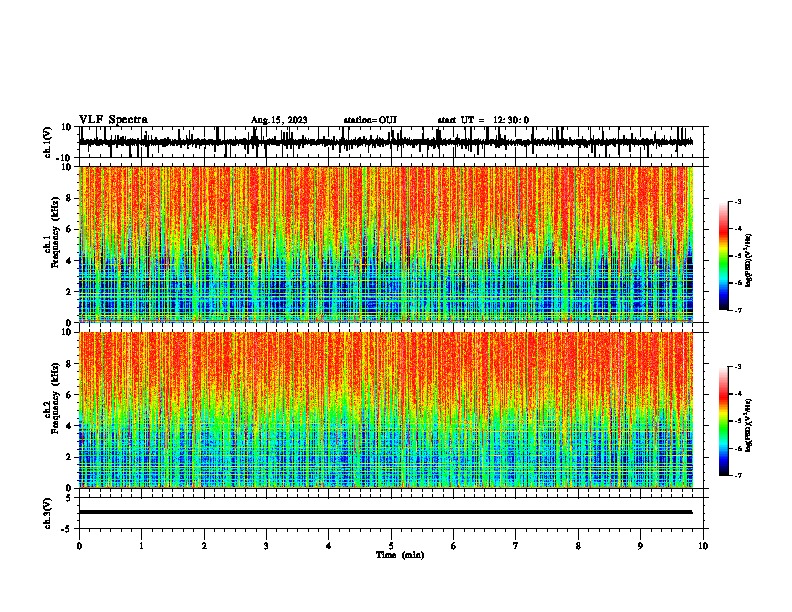
Task: Click the ch.1 spectrogram color bar
Action: pyautogui.click(x=724, y=256)
